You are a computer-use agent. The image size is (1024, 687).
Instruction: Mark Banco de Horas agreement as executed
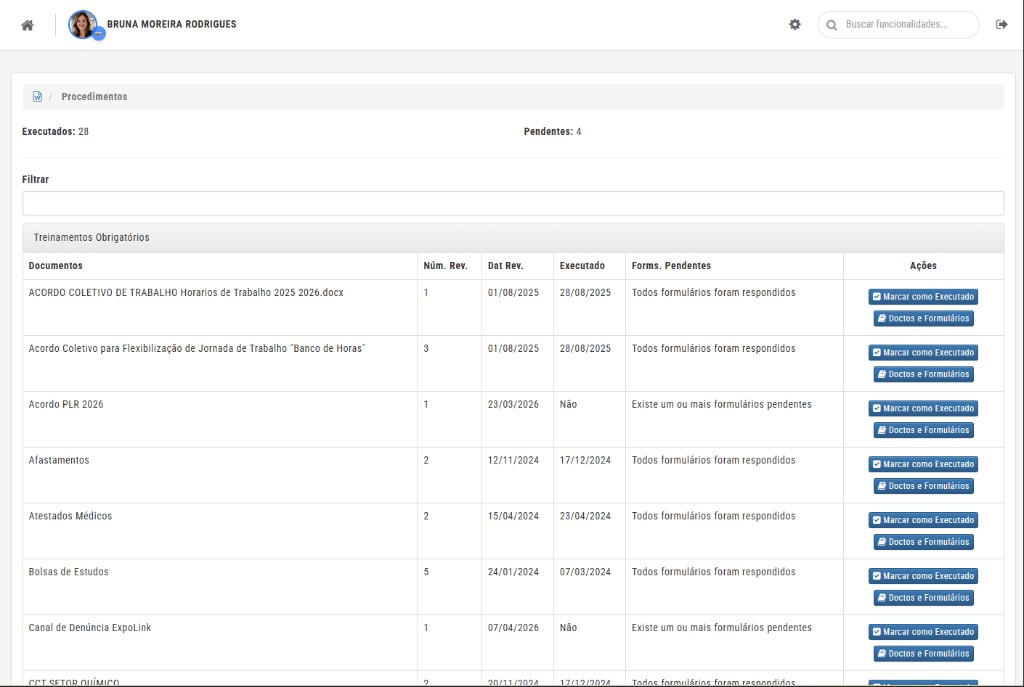point(923,353)
